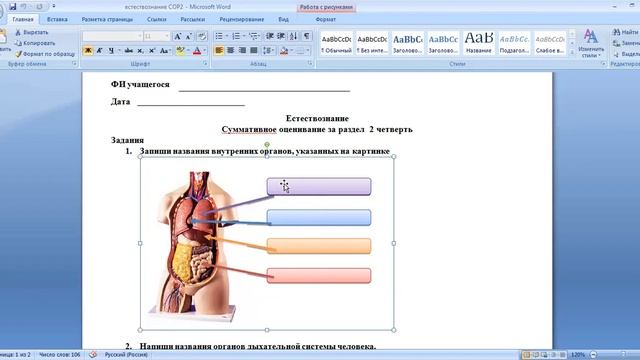Click the Clear Formatting icon

coord(202,36)
